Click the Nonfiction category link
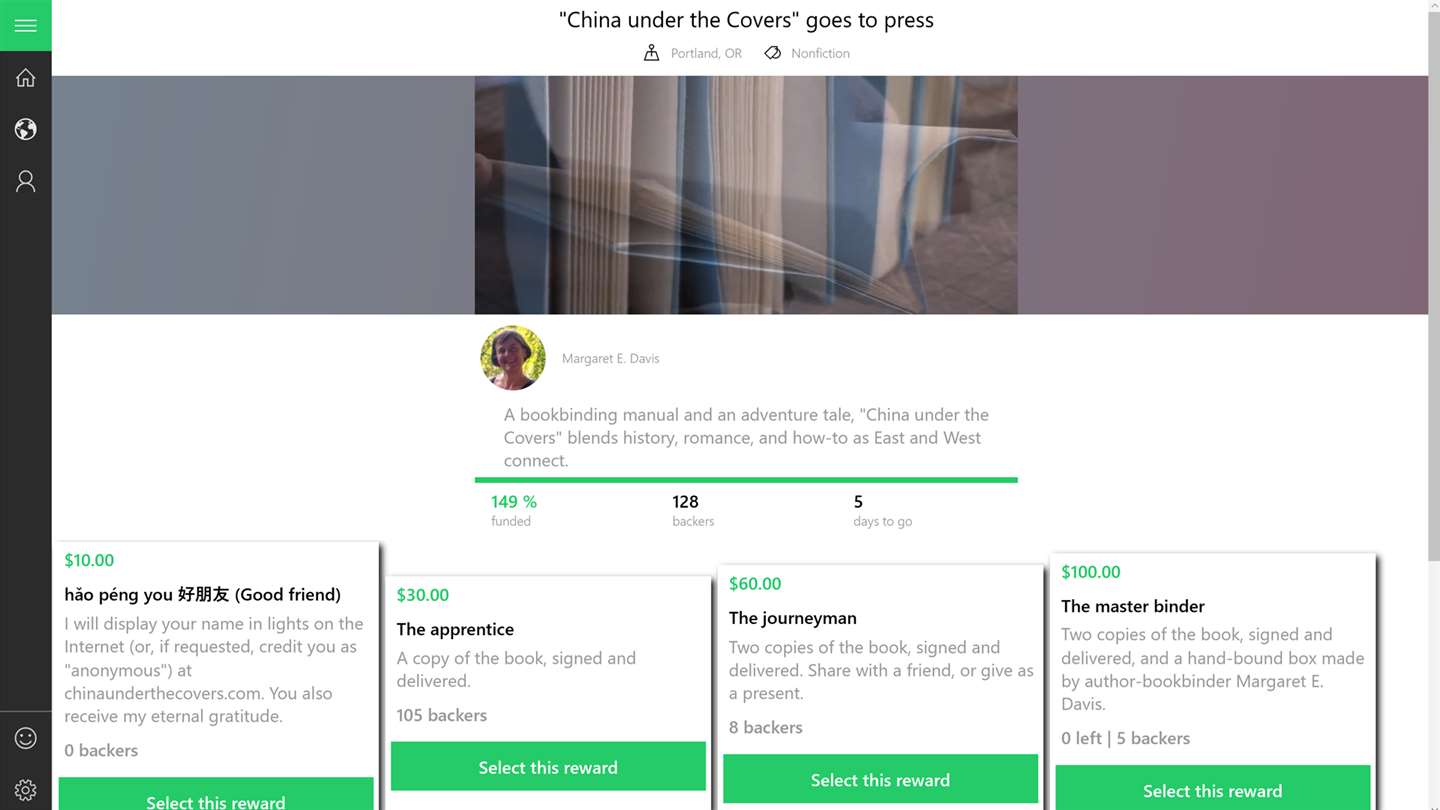 pyautogui.click(x=820, y=53)
